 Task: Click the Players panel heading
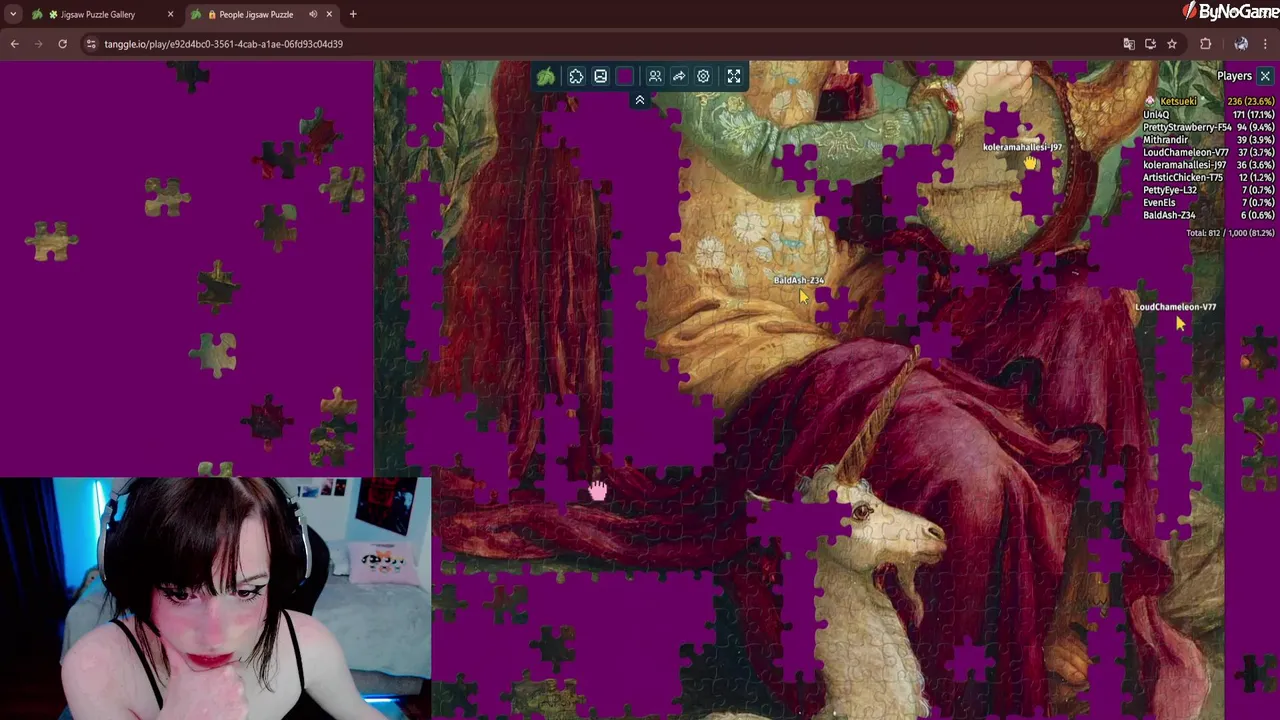(1234, 76)
